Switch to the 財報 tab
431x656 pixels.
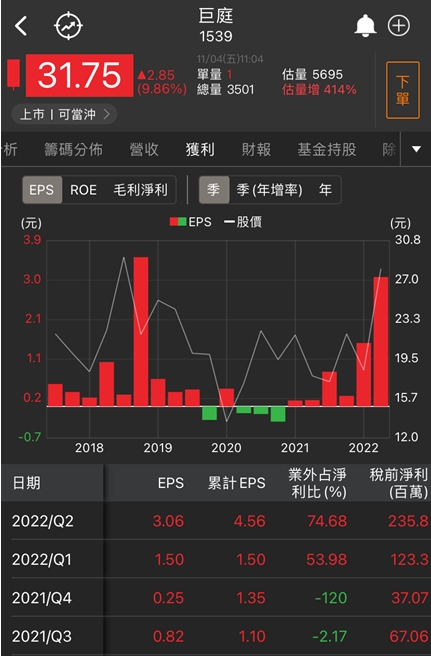pyautogui.click(x=256, y=149)
